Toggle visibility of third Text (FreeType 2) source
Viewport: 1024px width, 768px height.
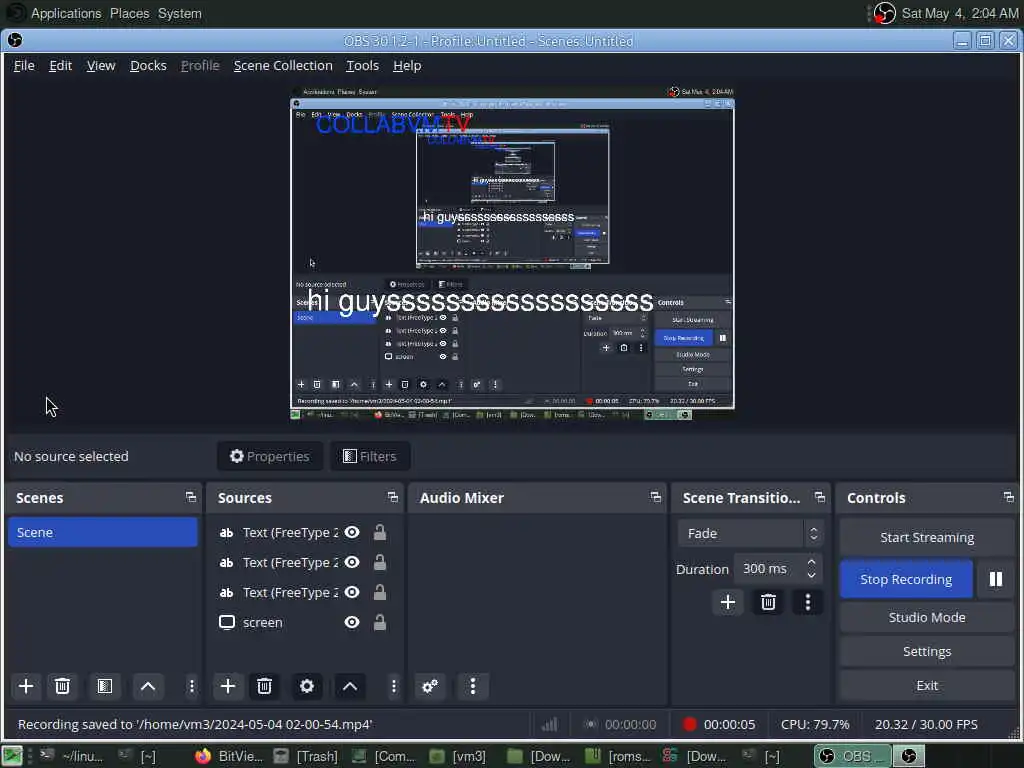click(352, 592)
